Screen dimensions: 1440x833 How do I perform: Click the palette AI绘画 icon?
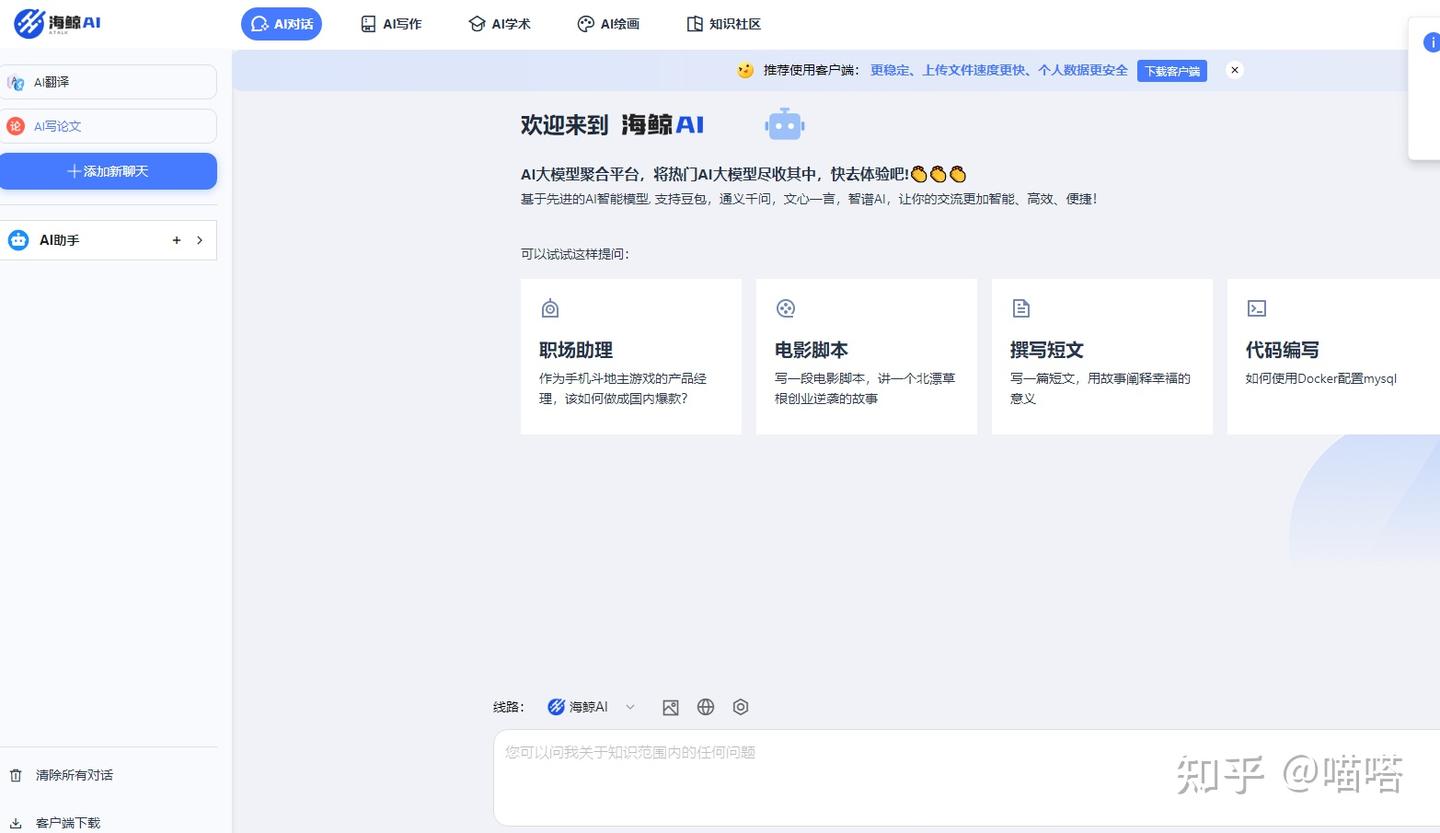[586, 24]
